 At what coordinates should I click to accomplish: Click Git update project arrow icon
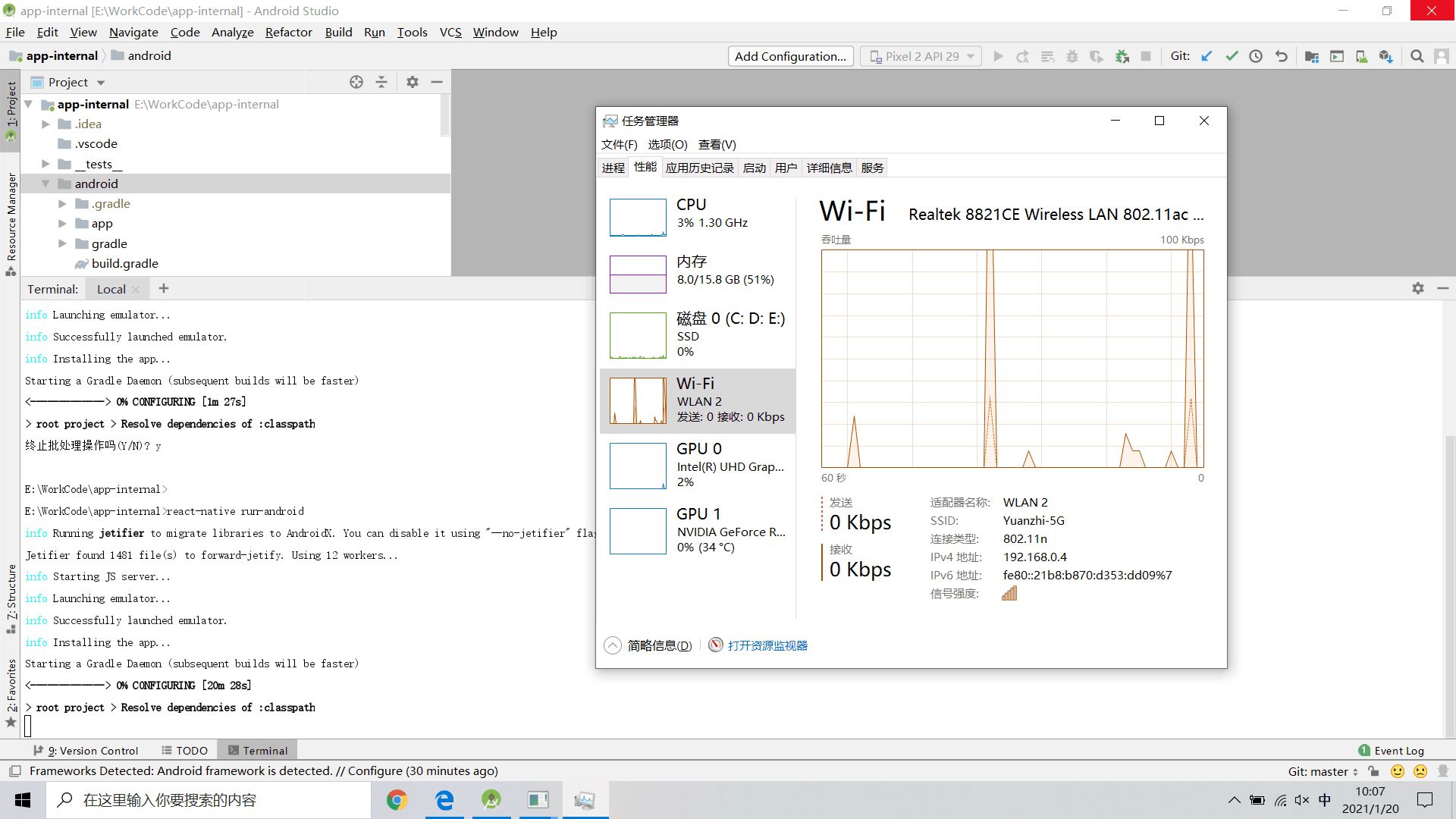tap(1207, 56)
